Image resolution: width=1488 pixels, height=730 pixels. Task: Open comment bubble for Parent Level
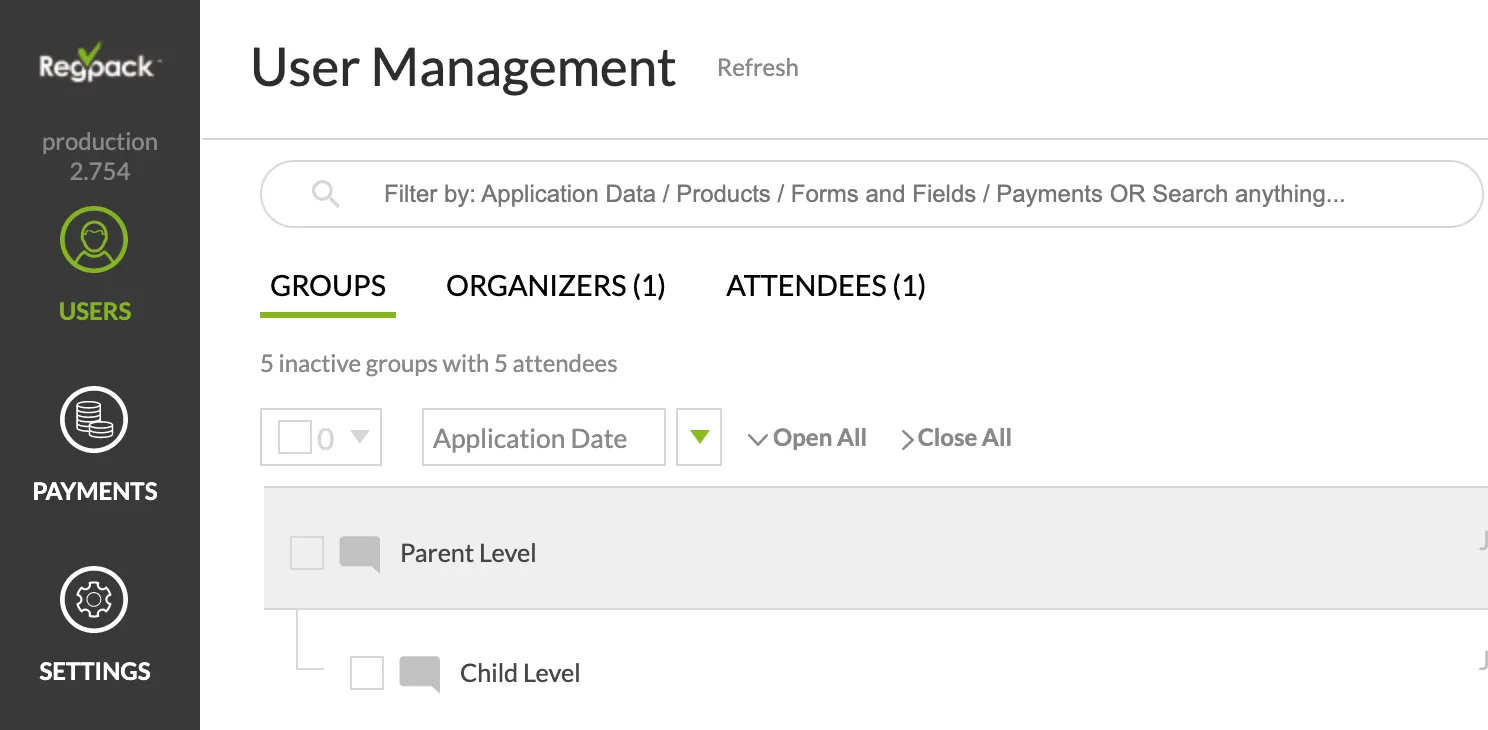360,554
